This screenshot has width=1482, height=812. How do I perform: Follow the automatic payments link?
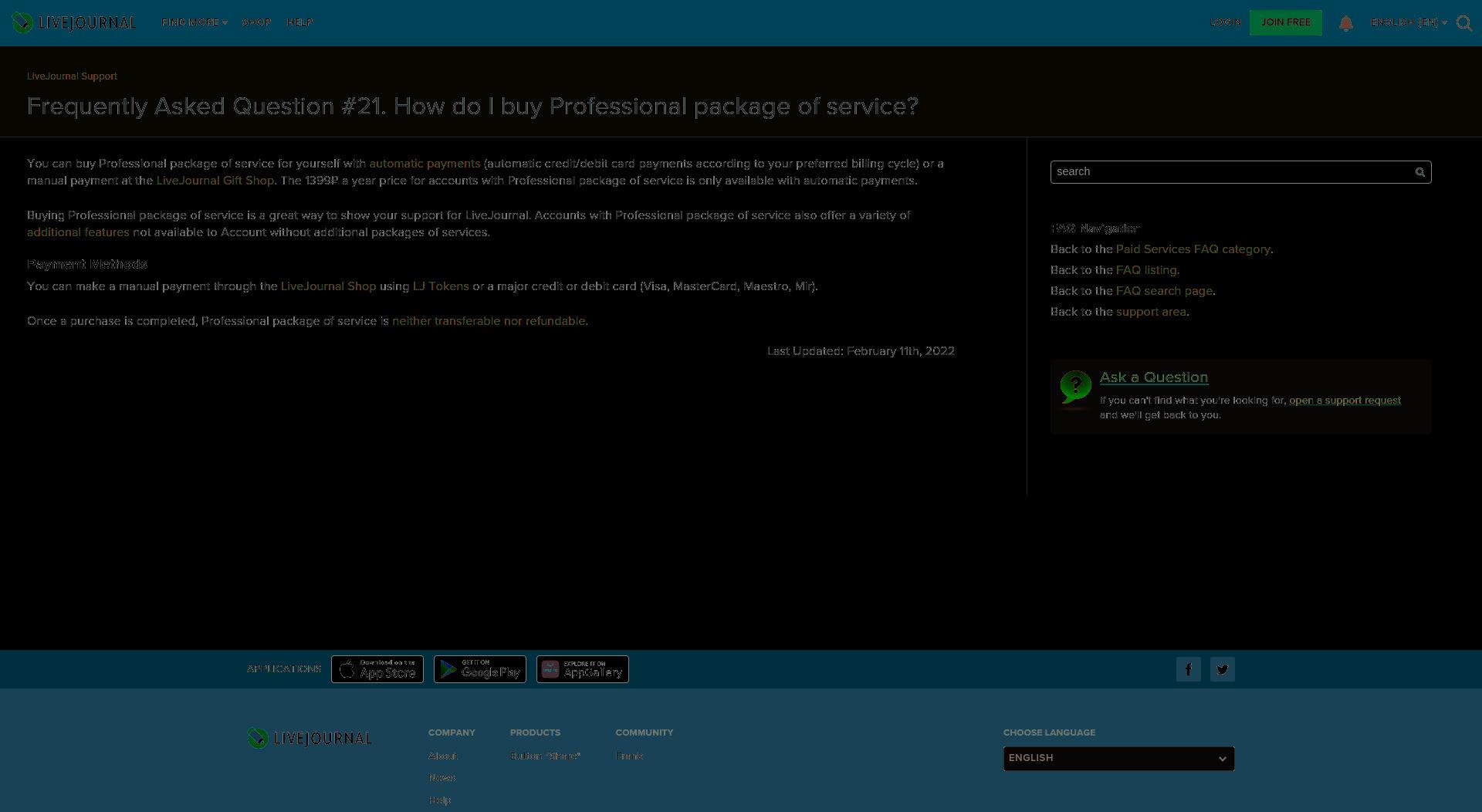click(x=425, y=164)
